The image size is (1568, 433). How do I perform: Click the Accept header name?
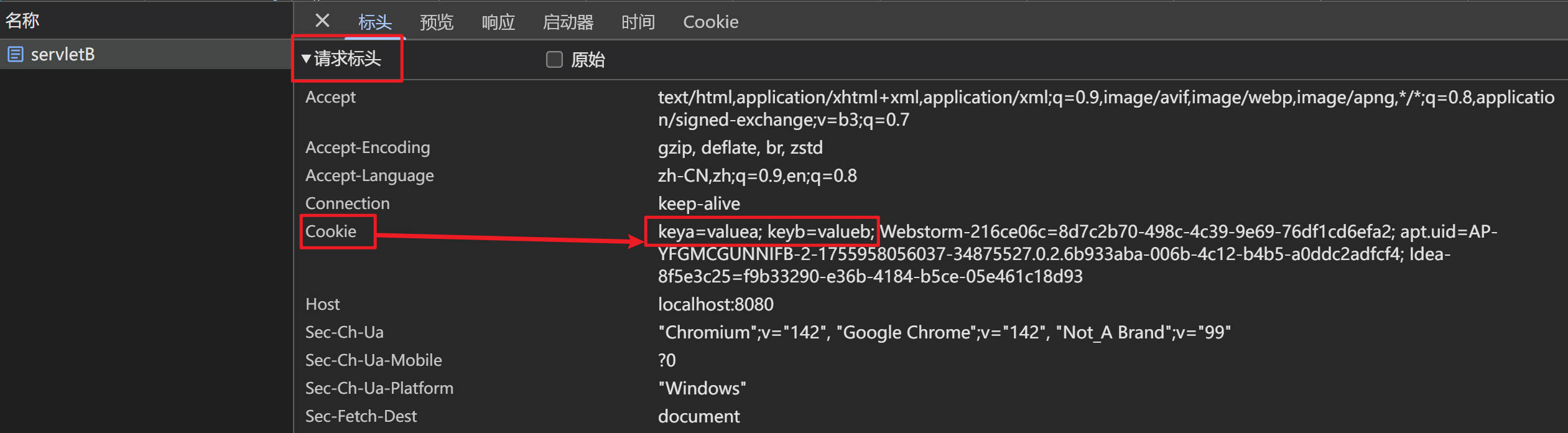pyautogui.click(x=330, y=97)
